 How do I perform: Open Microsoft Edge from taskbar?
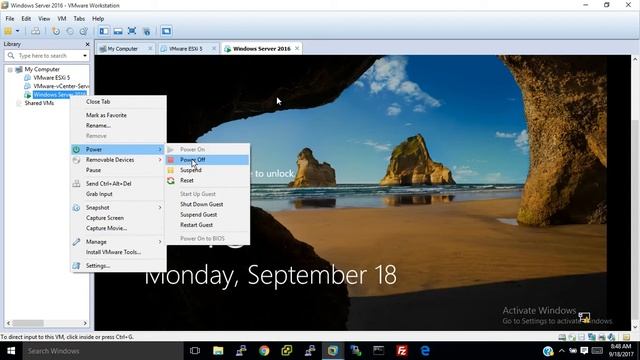click(425, 351)
